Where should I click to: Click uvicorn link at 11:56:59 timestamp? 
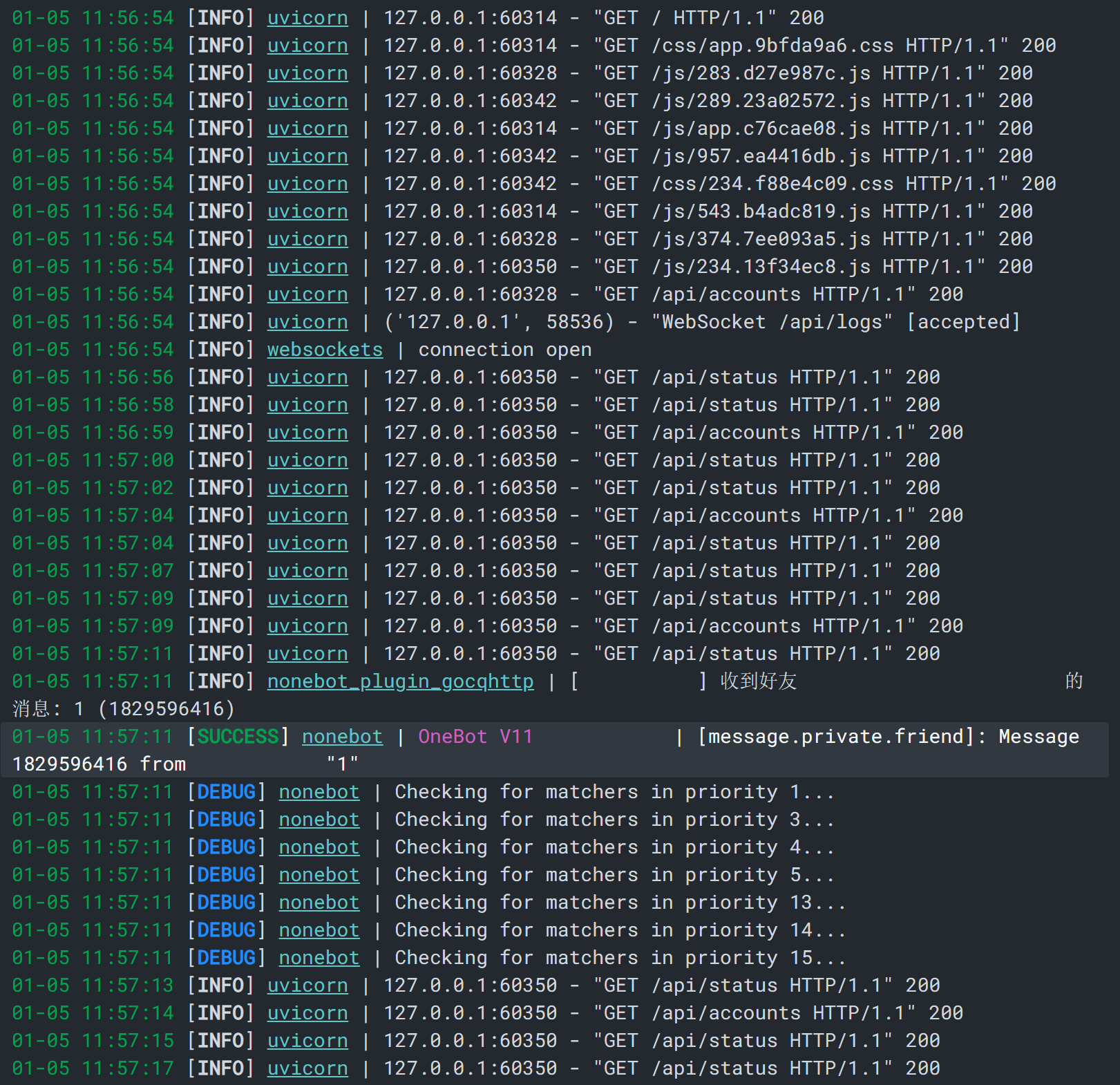pos(307,433)
